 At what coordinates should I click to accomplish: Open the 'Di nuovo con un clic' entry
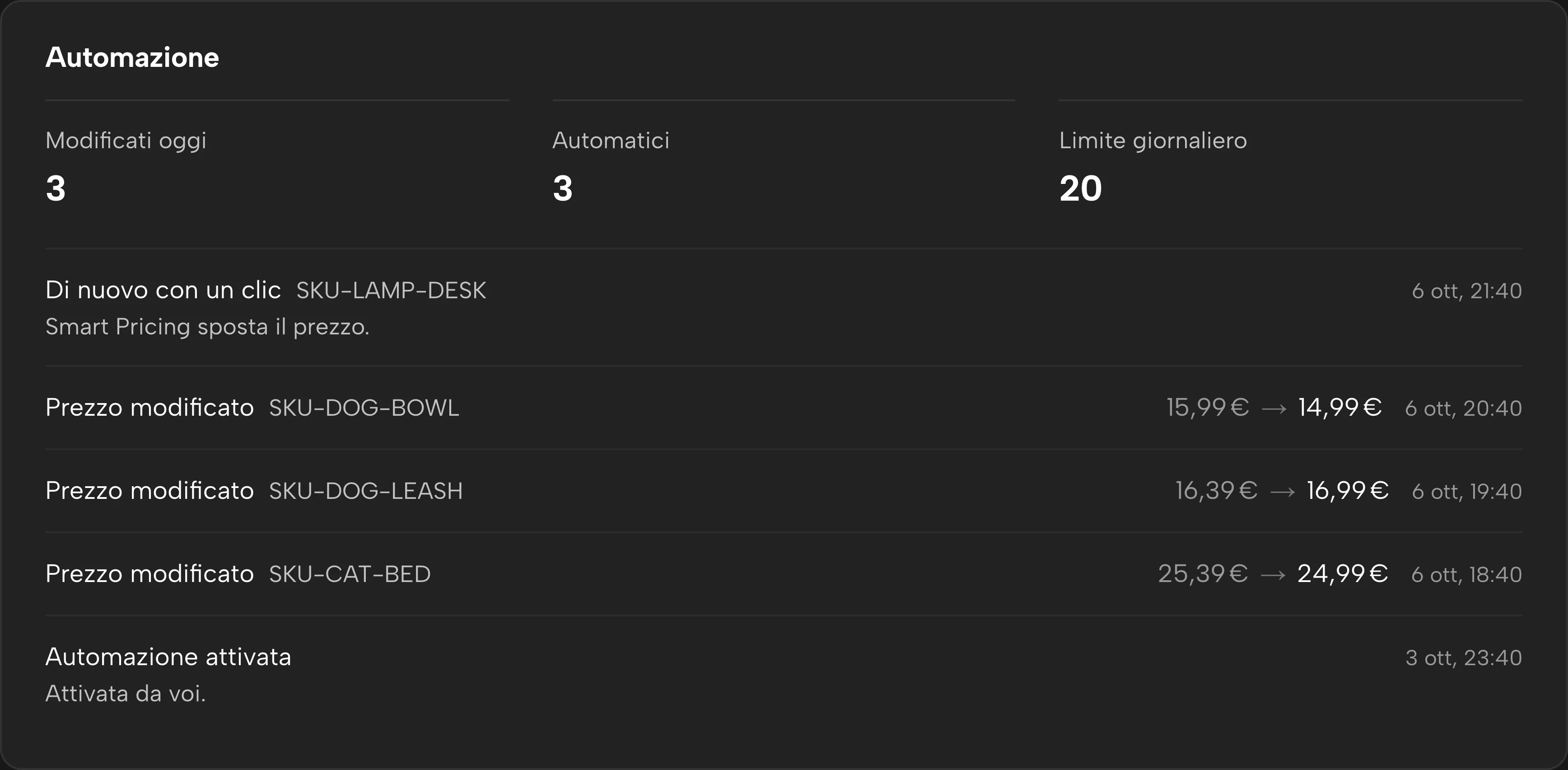784,308
